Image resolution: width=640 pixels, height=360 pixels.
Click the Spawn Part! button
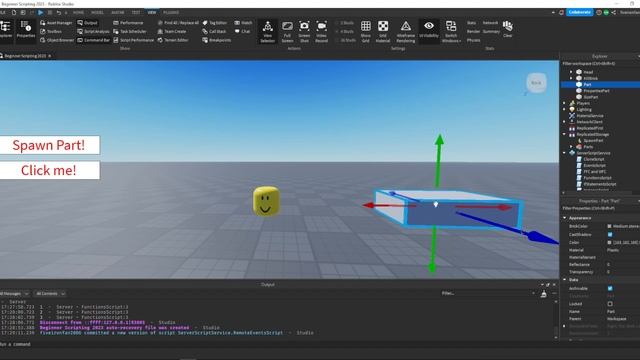pos(49,145)
